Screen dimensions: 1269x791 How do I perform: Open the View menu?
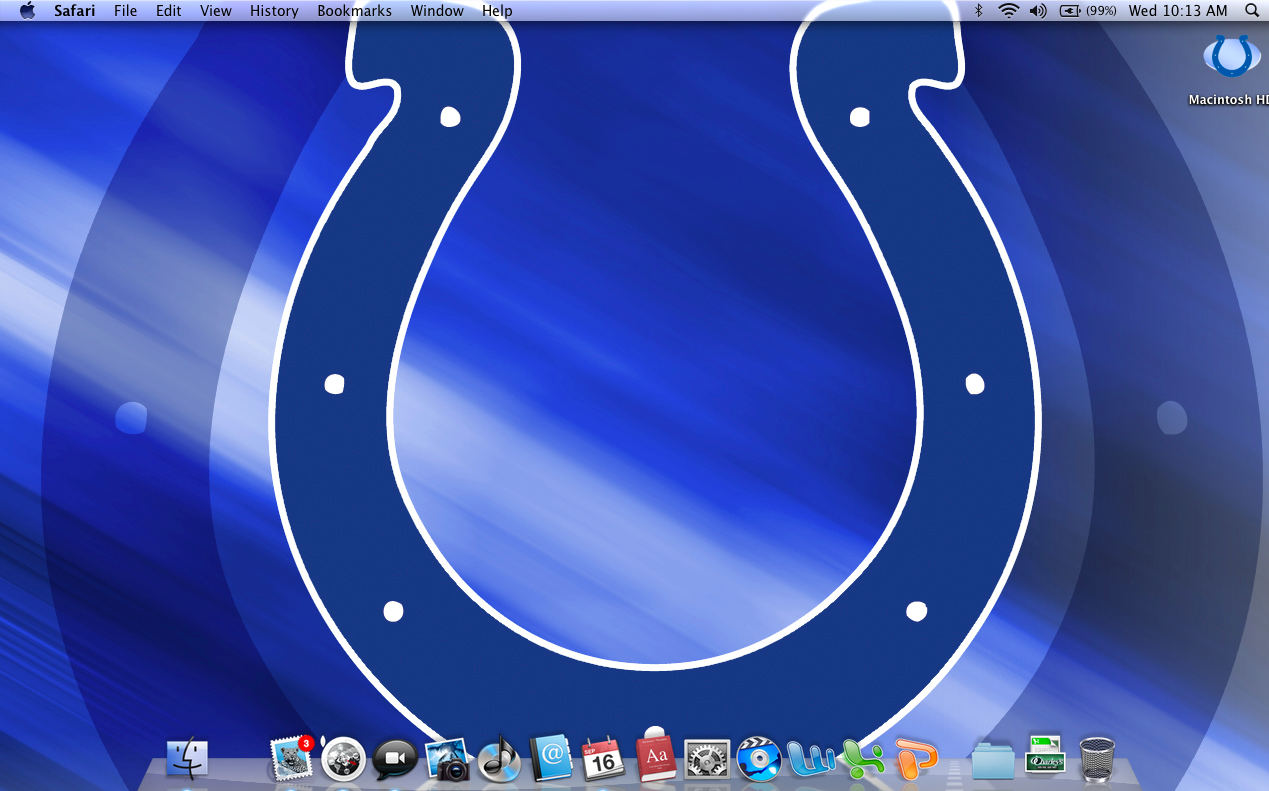216,11
